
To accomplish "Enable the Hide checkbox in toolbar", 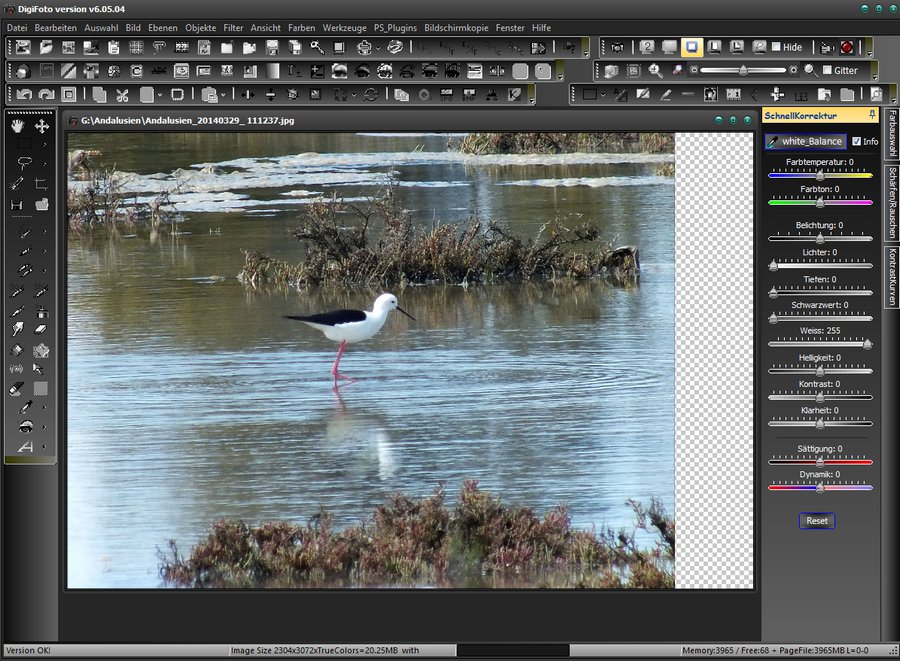I will click(x=775, y=47).
